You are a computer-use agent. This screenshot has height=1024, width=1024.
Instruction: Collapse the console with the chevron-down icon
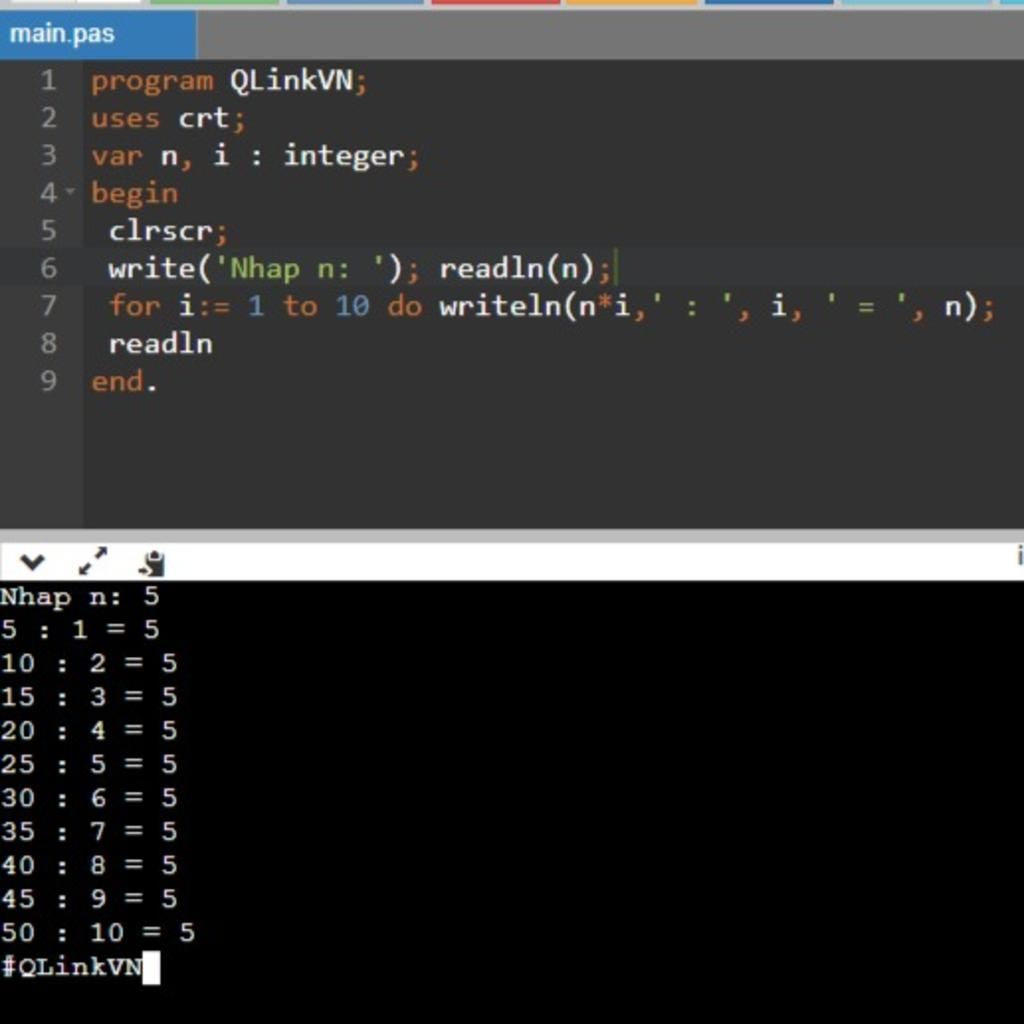point(32,561)
